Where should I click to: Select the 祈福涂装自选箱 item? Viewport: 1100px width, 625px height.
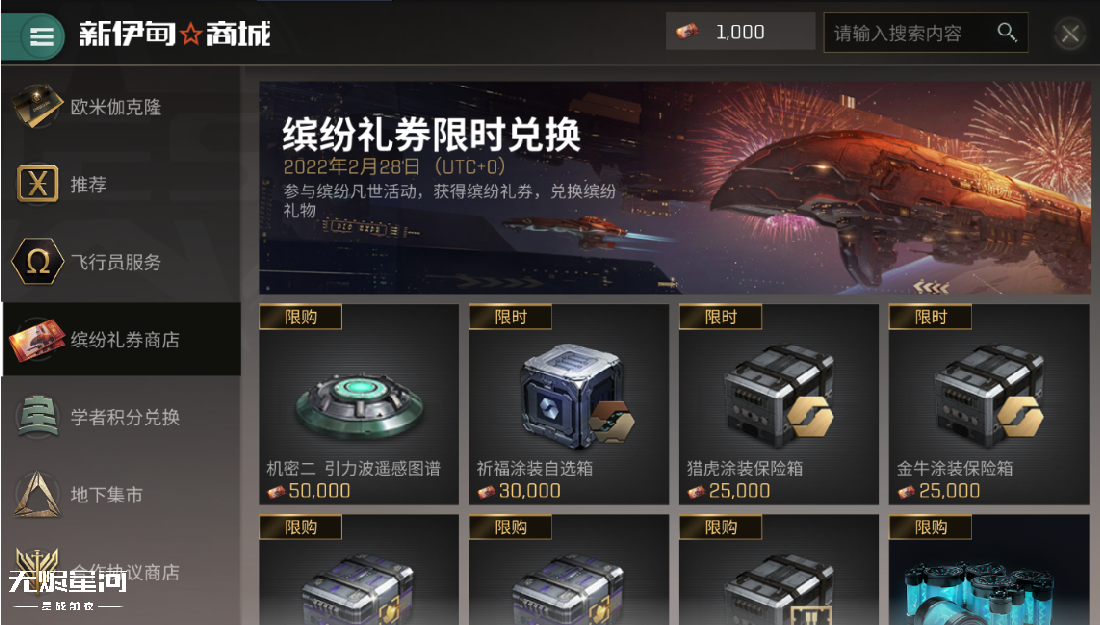569,404
